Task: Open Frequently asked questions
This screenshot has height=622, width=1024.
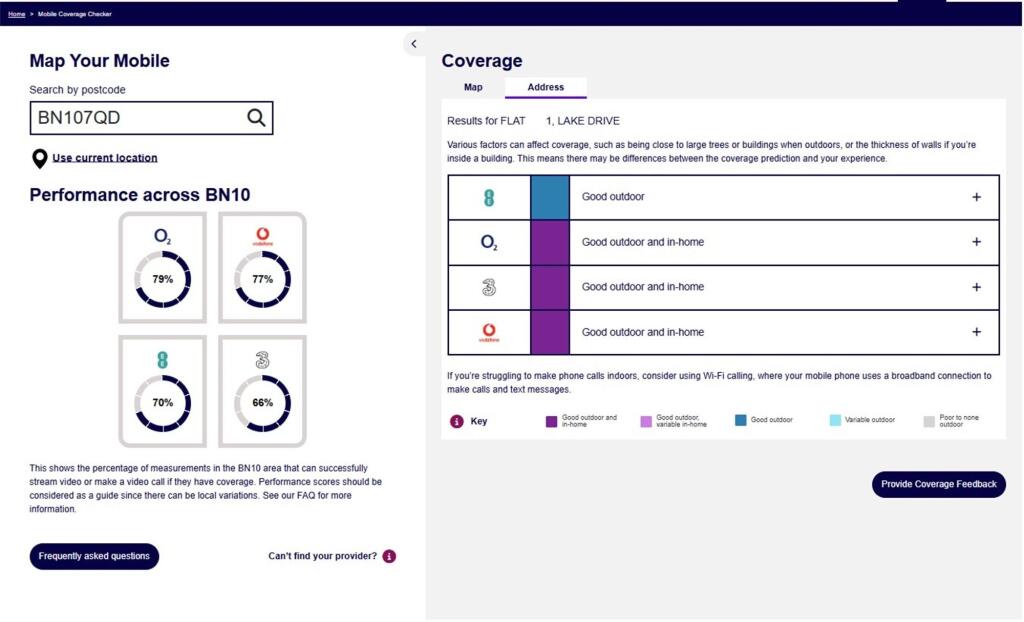Action: point(94,556)
